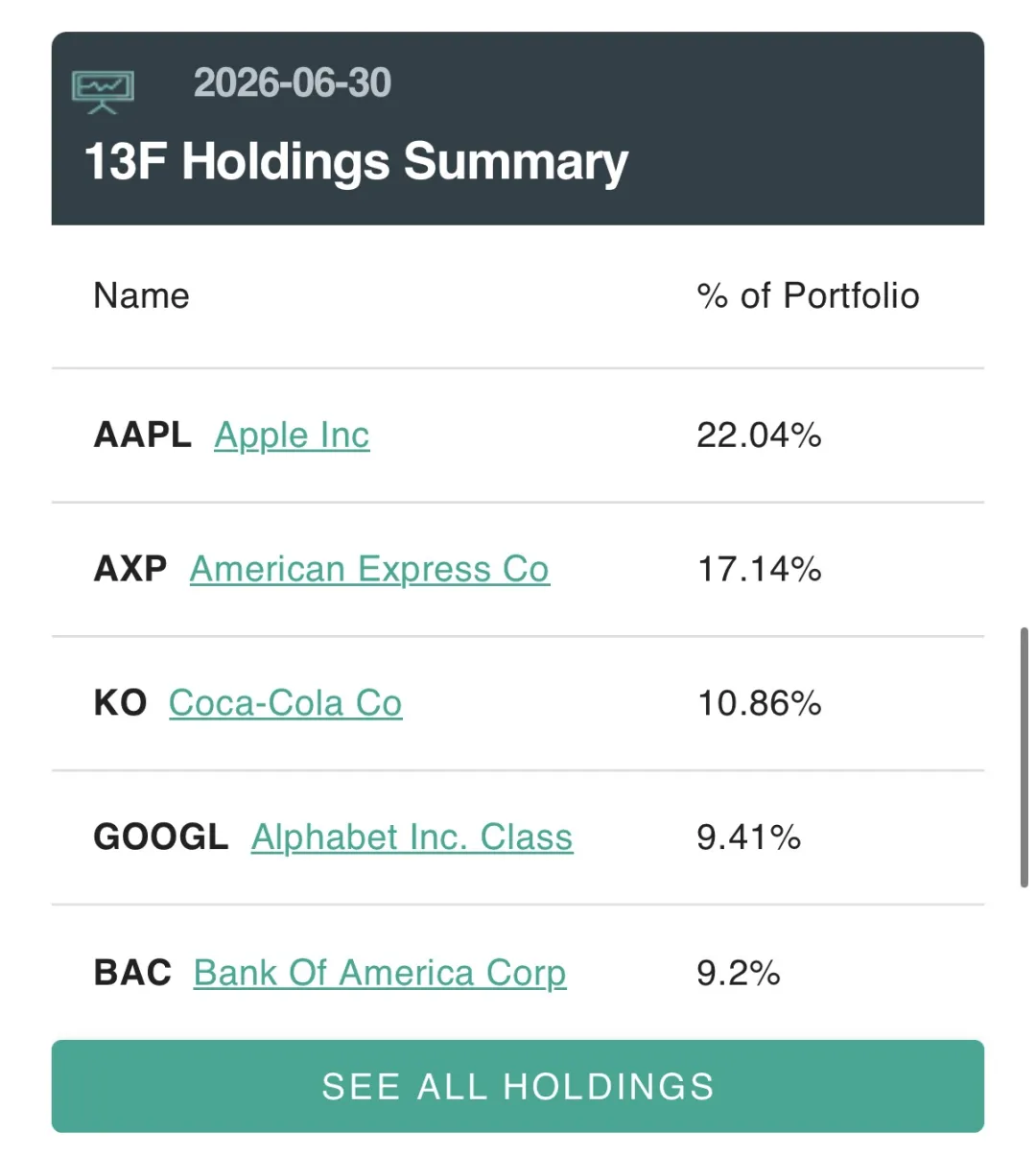Click the vertical scrollbar thumb on right
1036x1155 pixels.
1024,757
